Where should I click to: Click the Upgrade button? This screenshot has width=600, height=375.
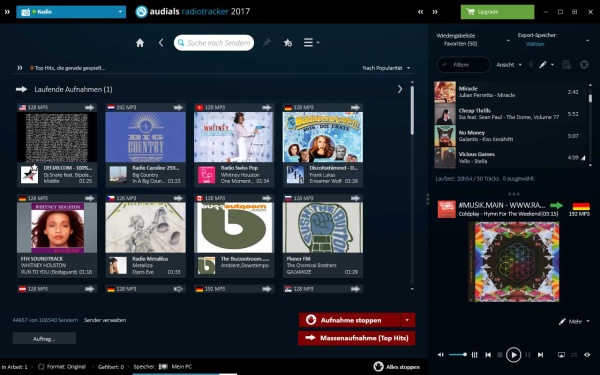coord(497,12)
